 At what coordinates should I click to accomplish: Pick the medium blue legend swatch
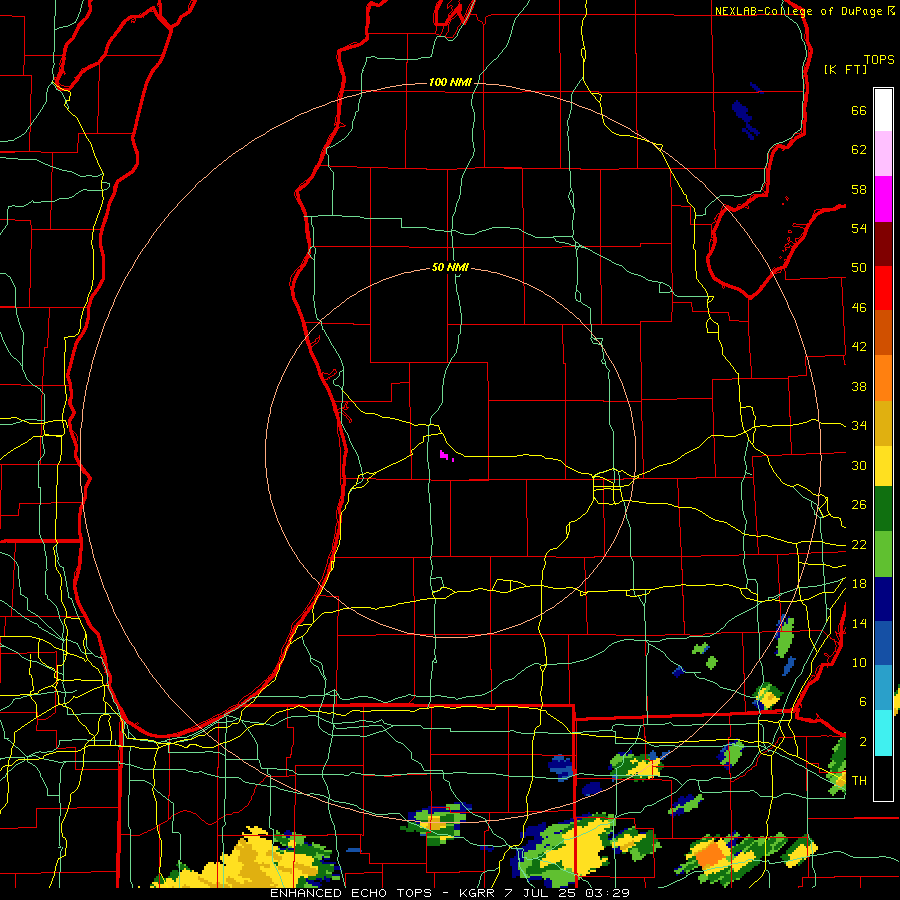883,644
